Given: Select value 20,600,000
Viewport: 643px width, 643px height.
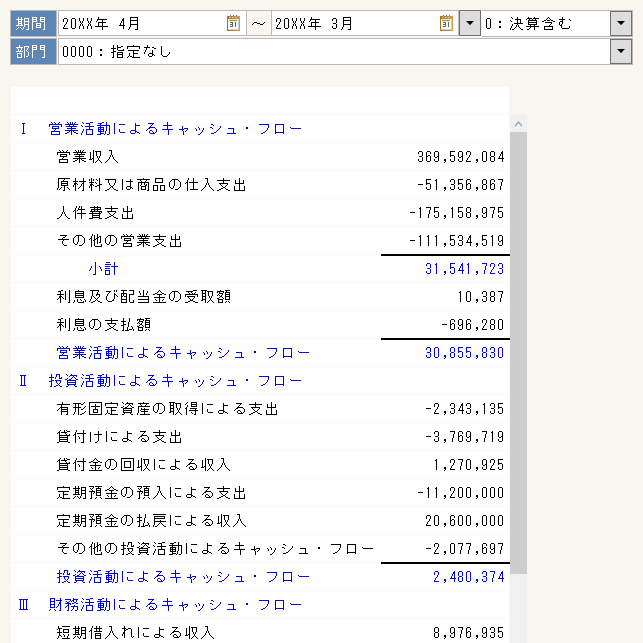Looking at the screenshot, I should click(465, 521).
